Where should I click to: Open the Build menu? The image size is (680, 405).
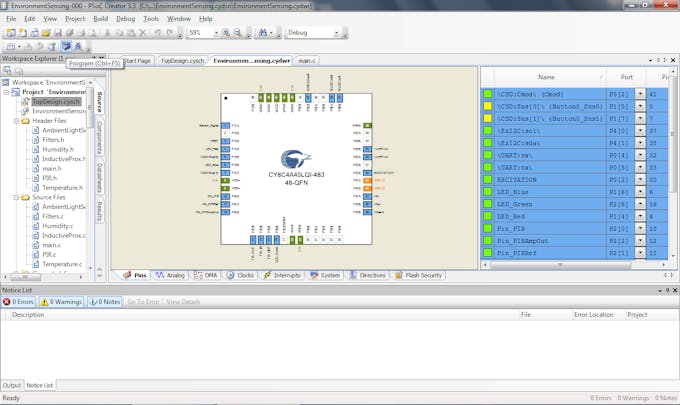101,18
